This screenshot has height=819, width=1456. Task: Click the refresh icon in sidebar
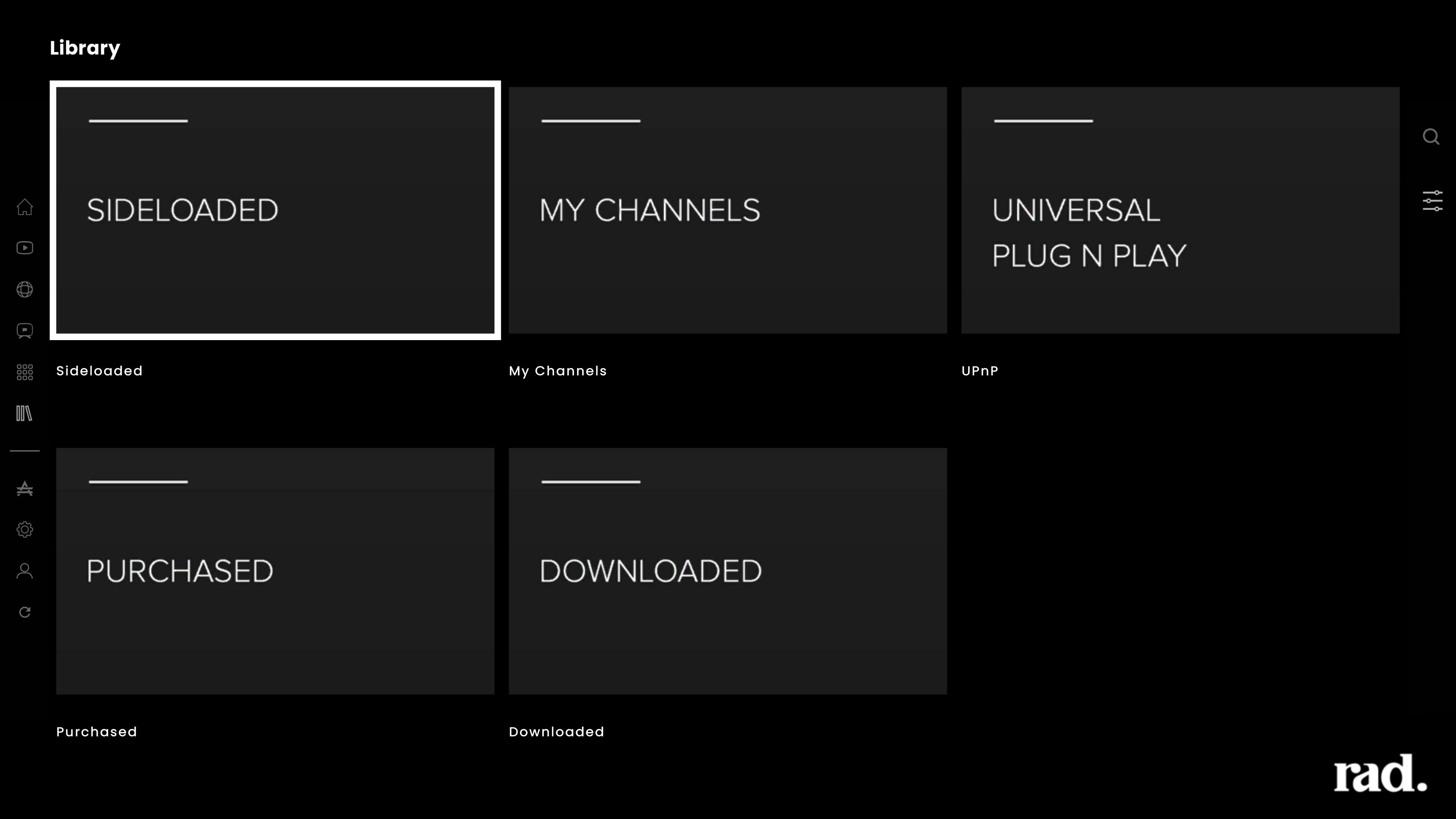pos(24,612)
